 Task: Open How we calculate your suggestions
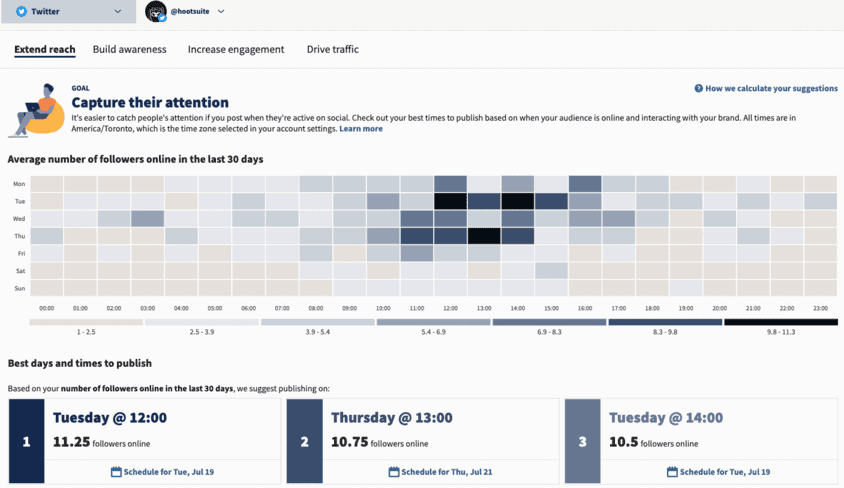point(771,89)
